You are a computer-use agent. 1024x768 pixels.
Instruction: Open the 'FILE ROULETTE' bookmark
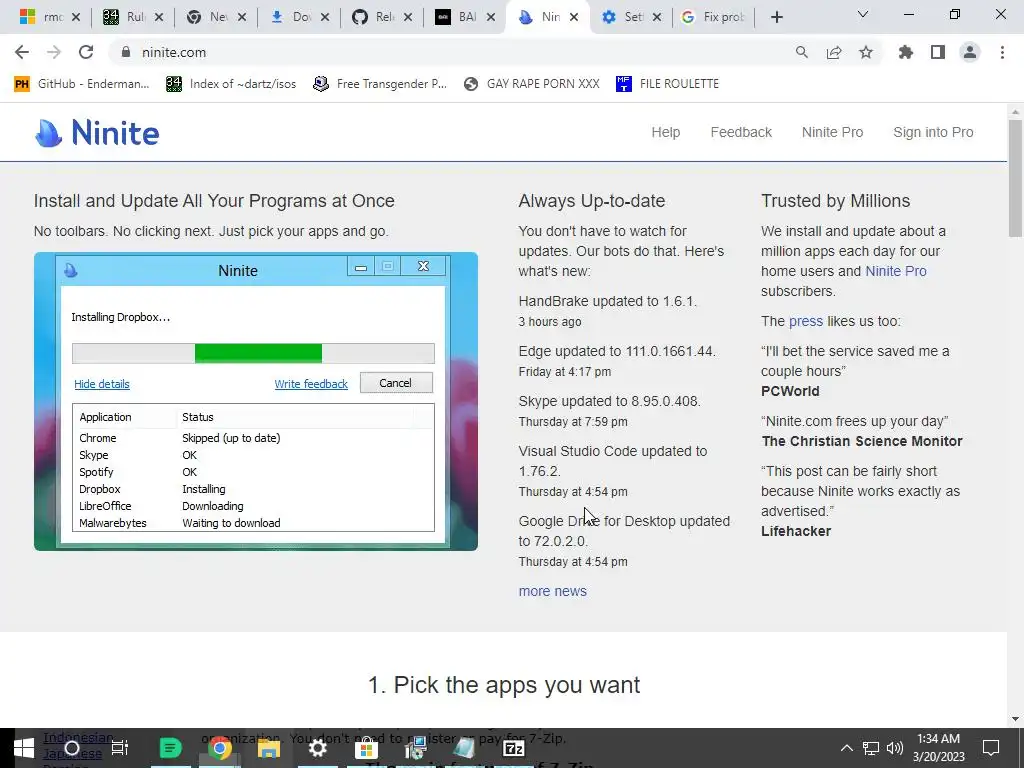click(x=667, y=84)
